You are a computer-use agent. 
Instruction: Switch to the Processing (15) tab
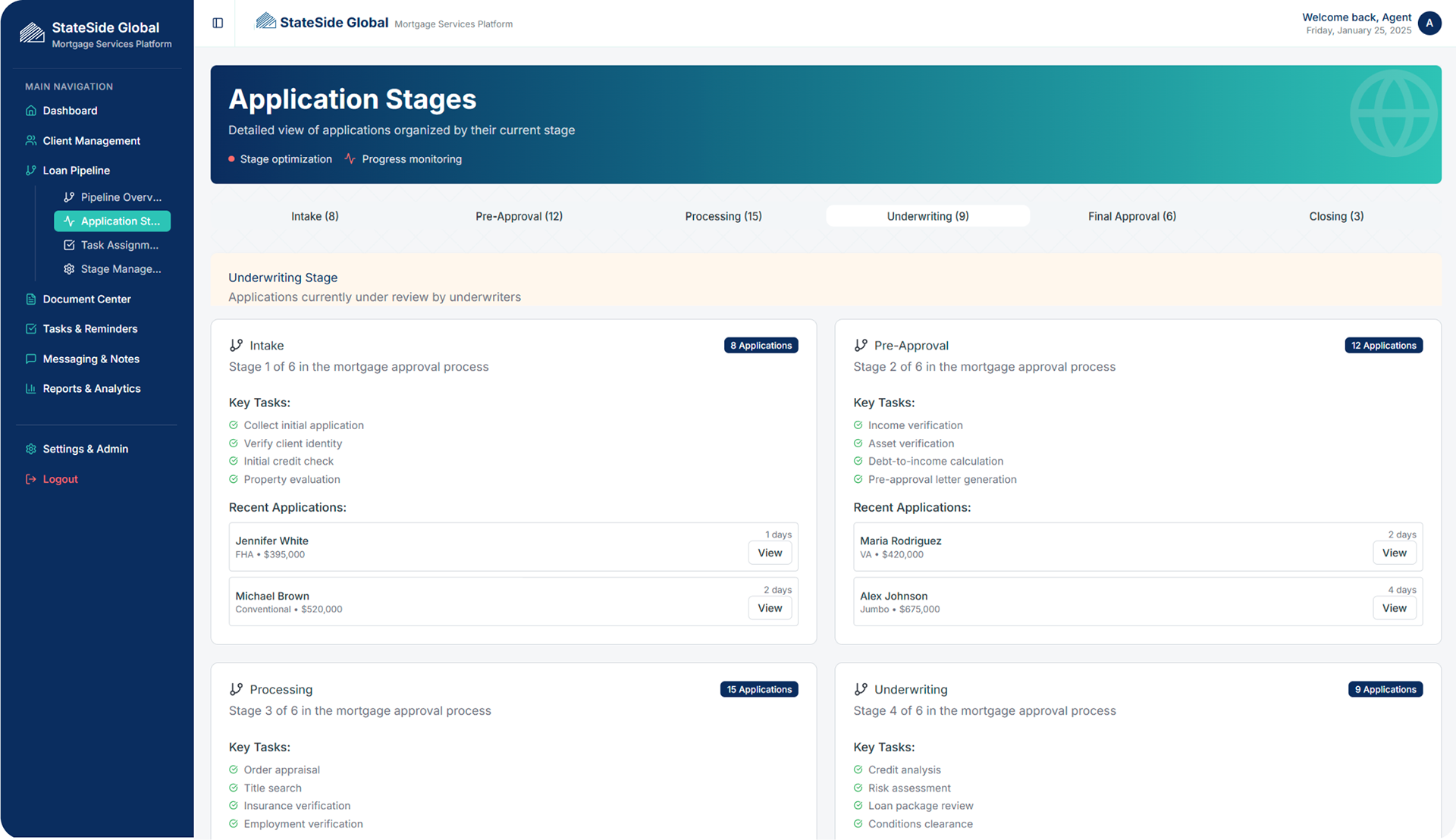point(723,216)
